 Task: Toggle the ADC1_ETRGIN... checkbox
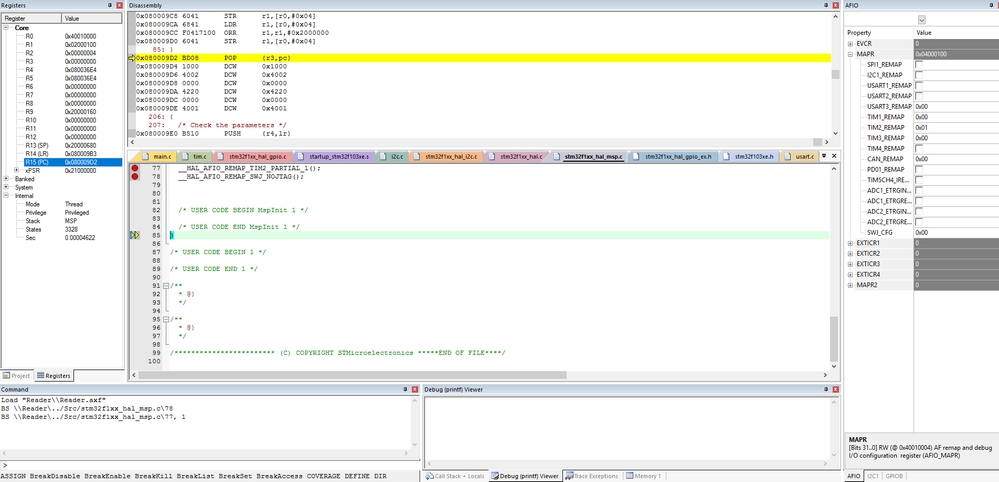click(x=919, y=190)
